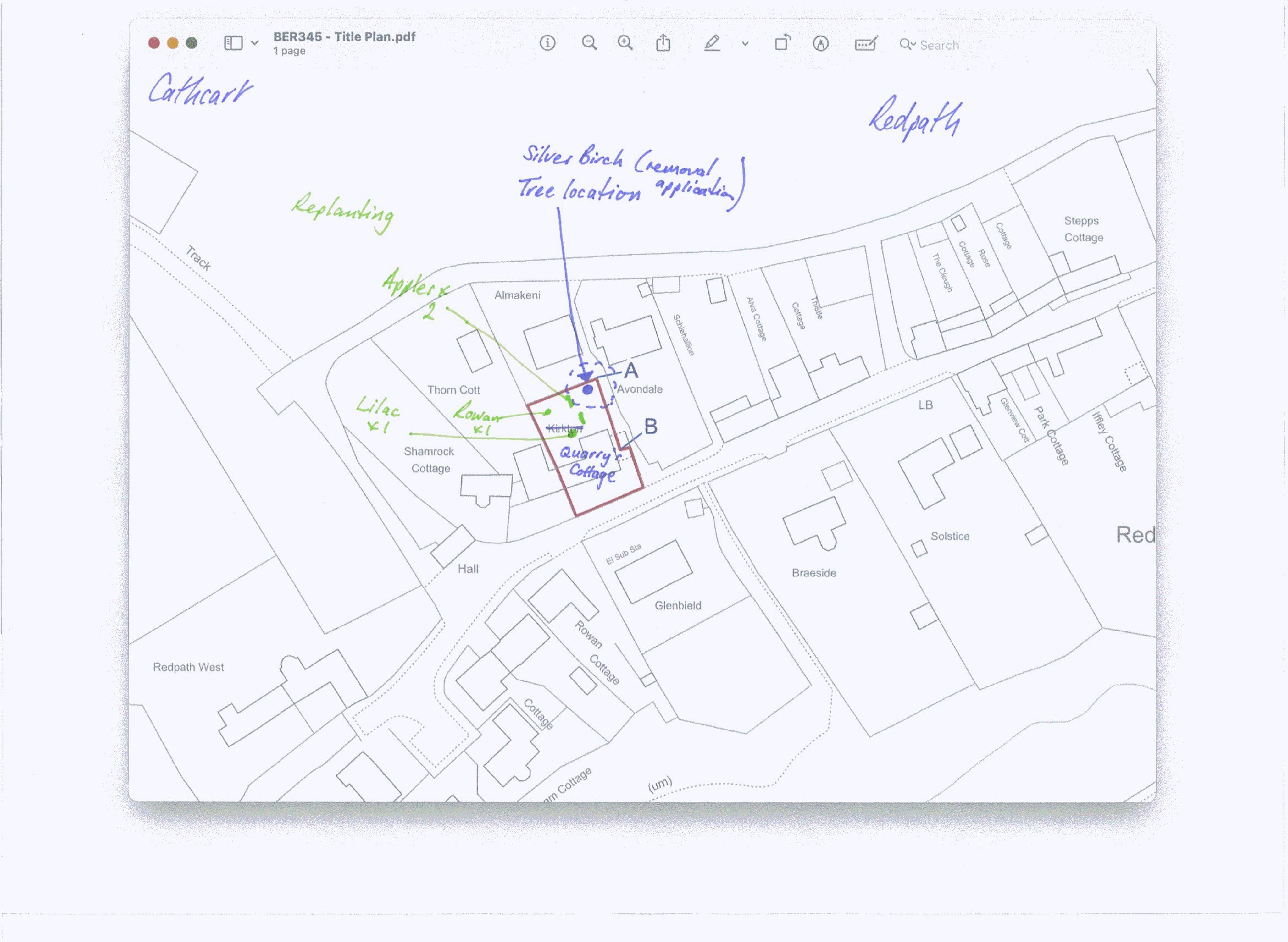
Task: Click the 'Schiehallion' rotated label
Action: coord(683,335)
